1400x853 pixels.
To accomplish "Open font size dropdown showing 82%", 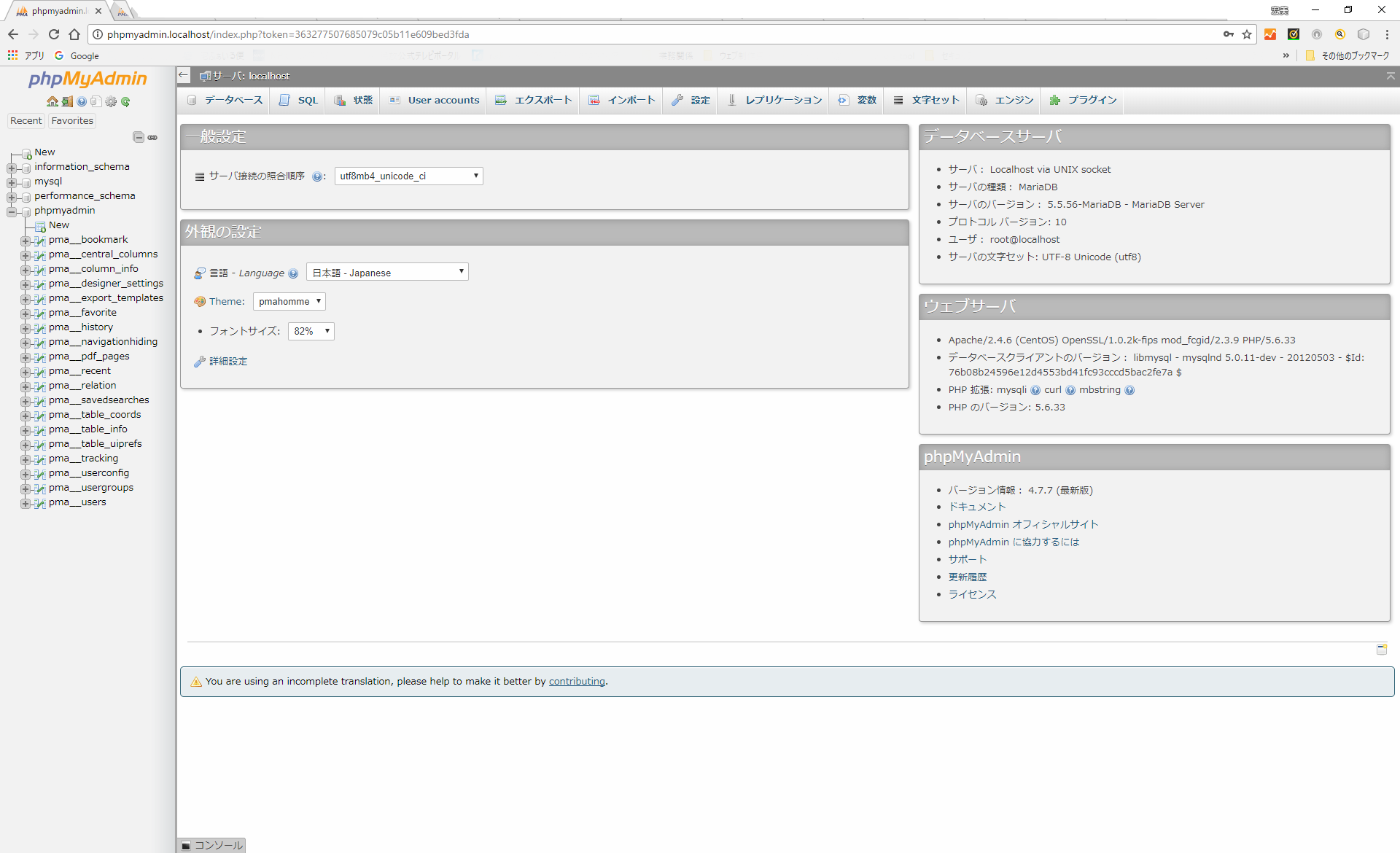I will pos(311,331).
